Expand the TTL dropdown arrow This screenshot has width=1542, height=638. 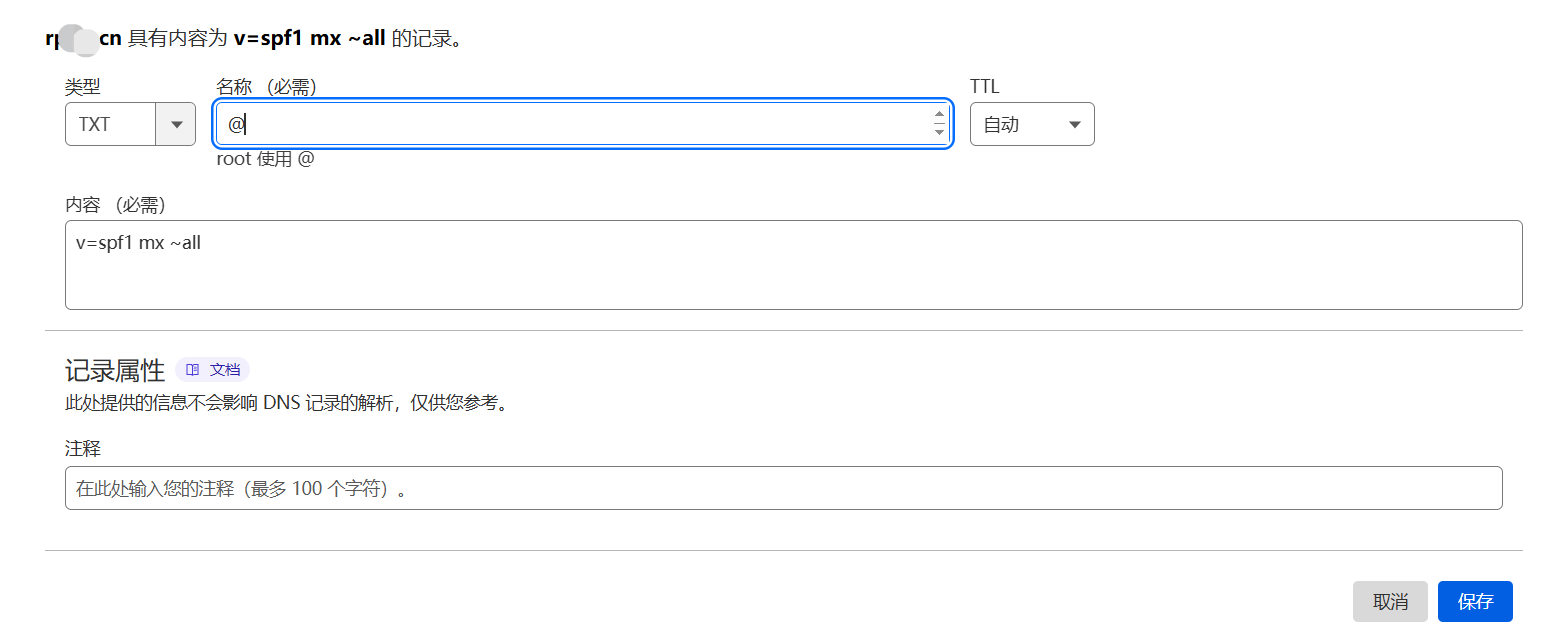[1075, 125]
